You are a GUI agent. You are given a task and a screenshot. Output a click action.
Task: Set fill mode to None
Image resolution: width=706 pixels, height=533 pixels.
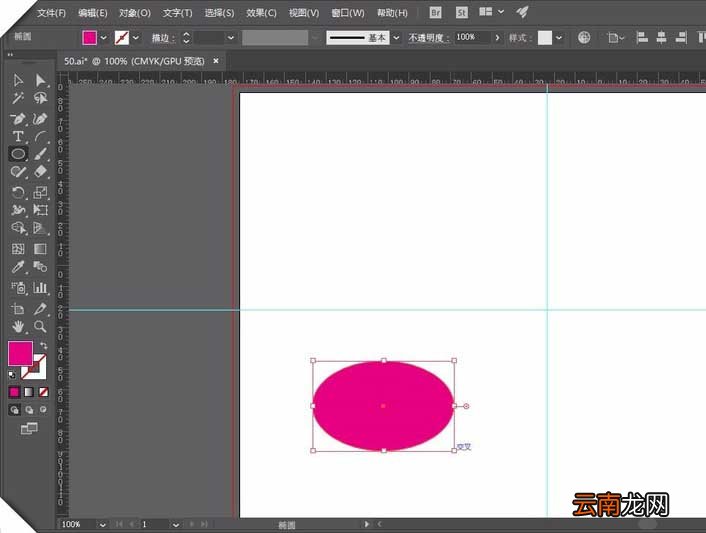pos(43,392)
